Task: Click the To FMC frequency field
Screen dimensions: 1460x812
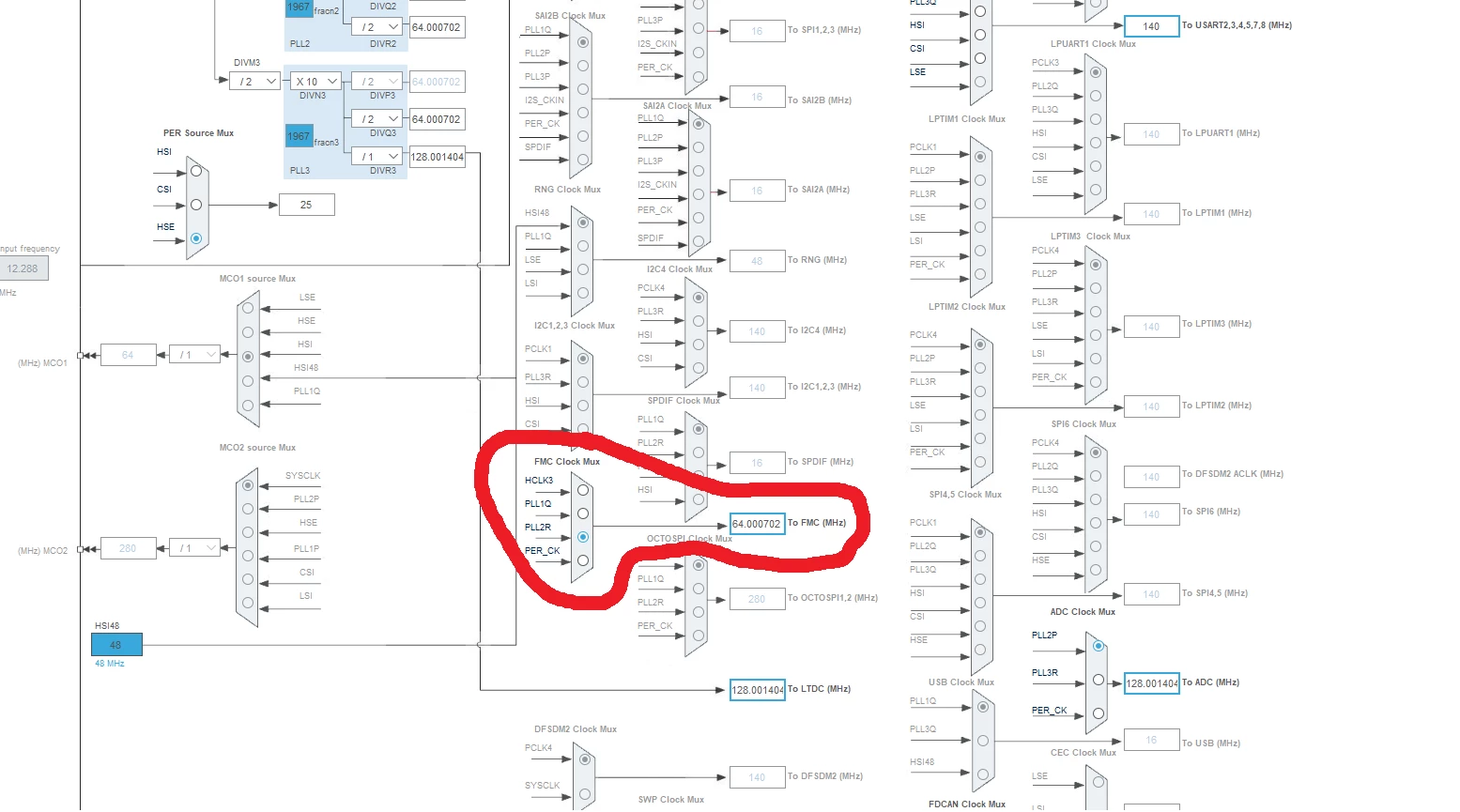Action: point(757,524)
